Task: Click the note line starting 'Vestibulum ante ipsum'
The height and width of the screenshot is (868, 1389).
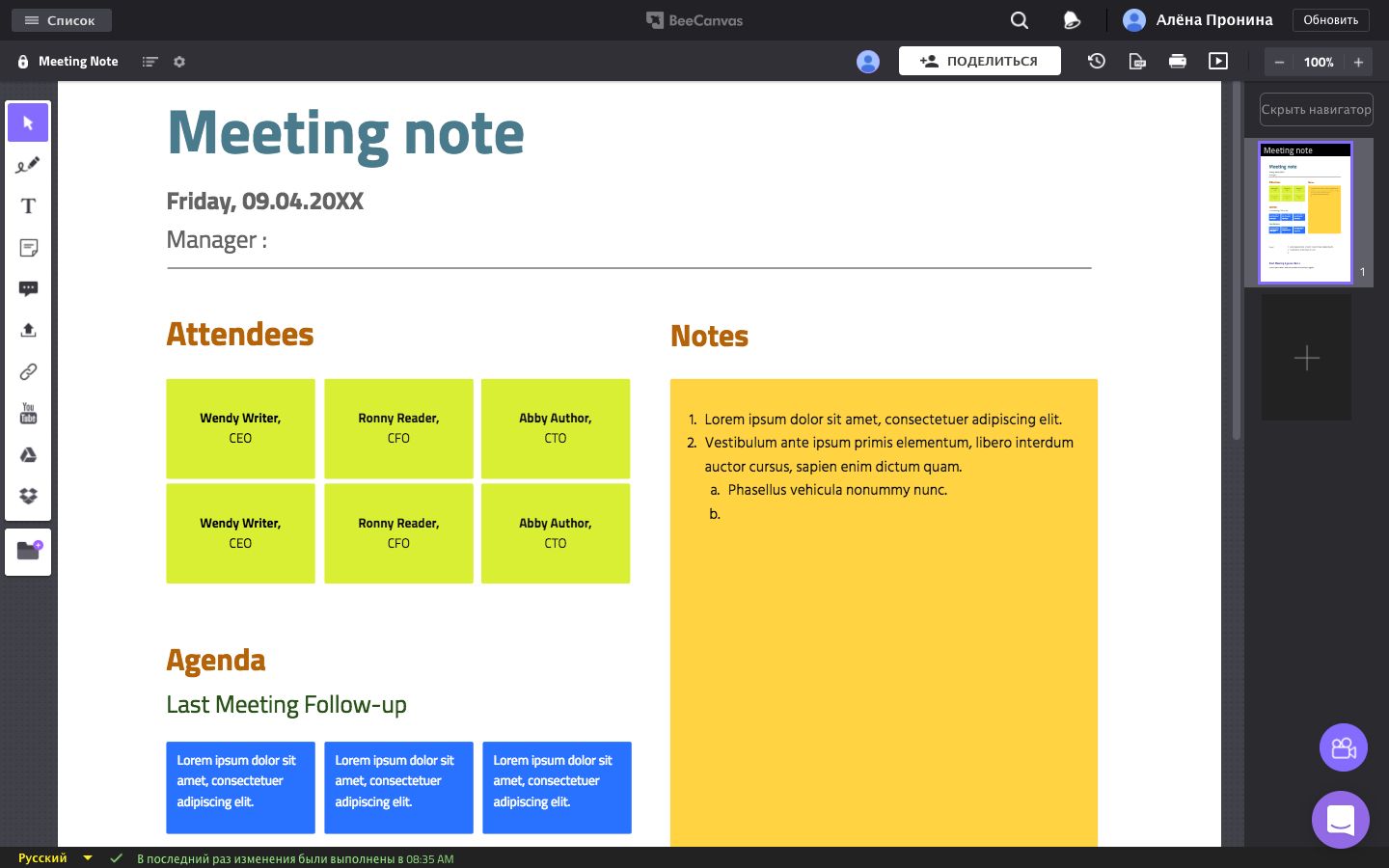Action: pyautogui.click(x=888, y=454)
